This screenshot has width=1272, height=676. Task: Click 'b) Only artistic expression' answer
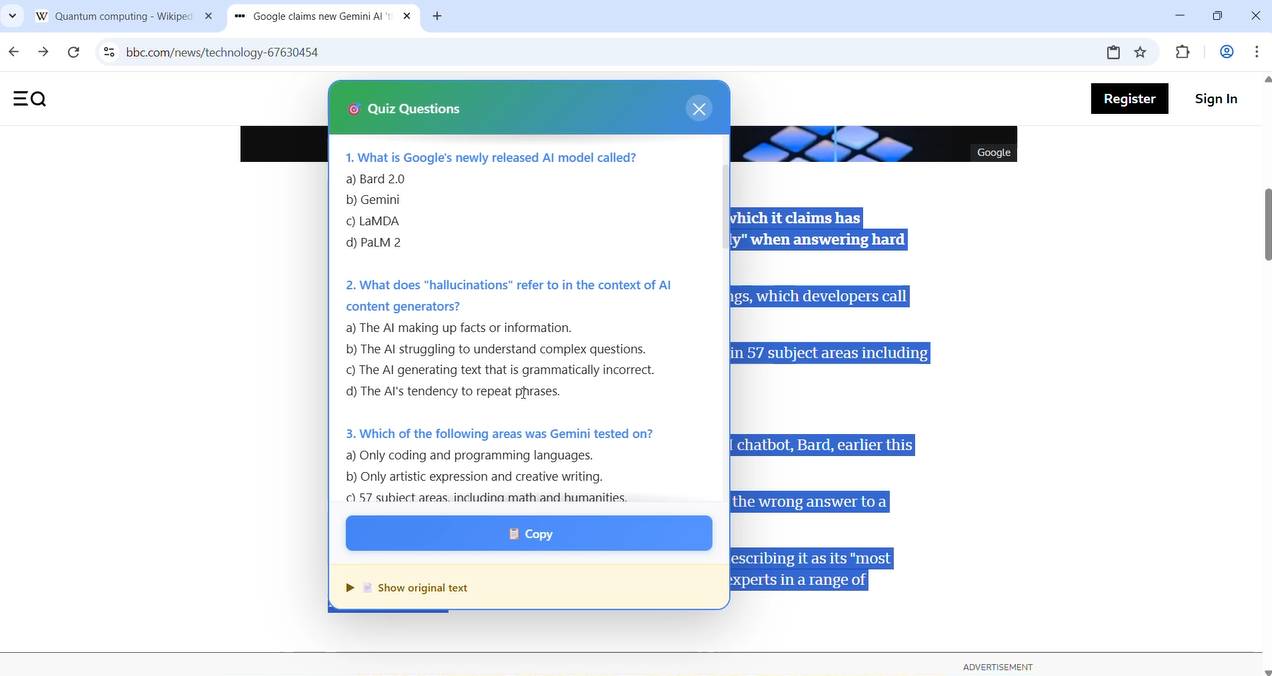[x=474, y=477]
